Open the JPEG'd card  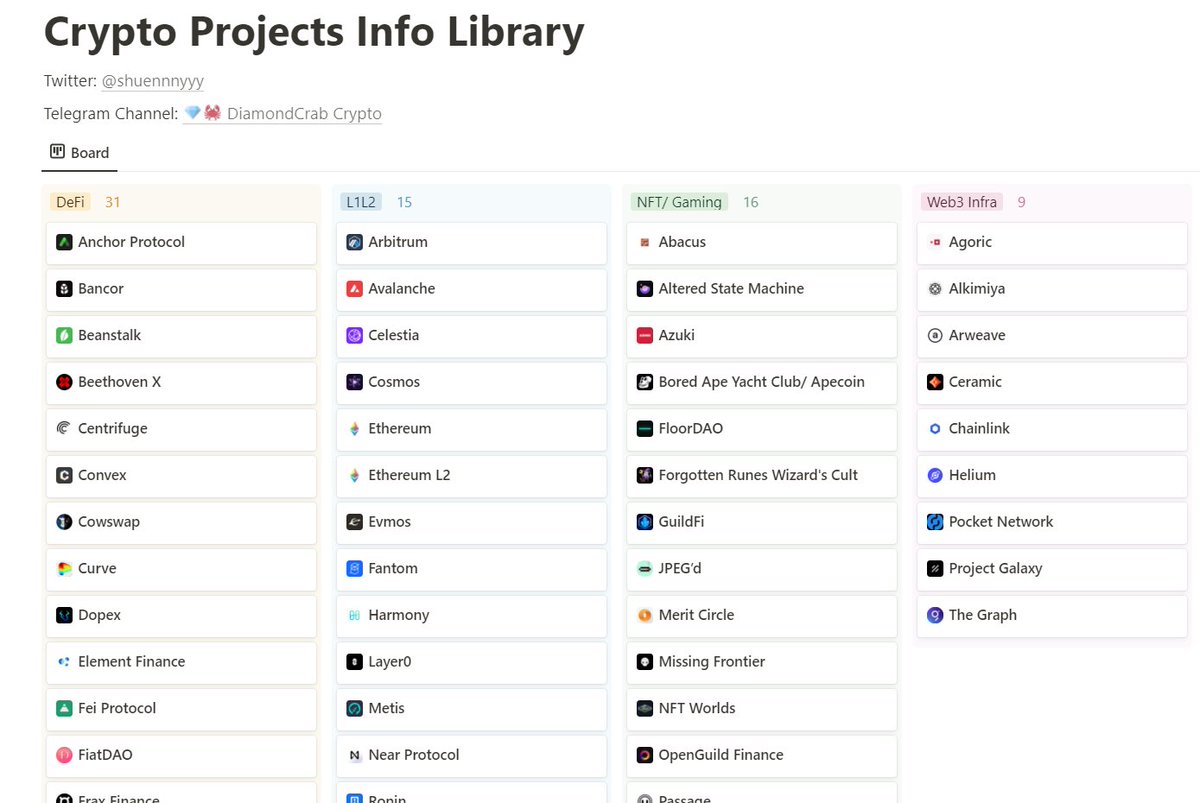(761, 568)
